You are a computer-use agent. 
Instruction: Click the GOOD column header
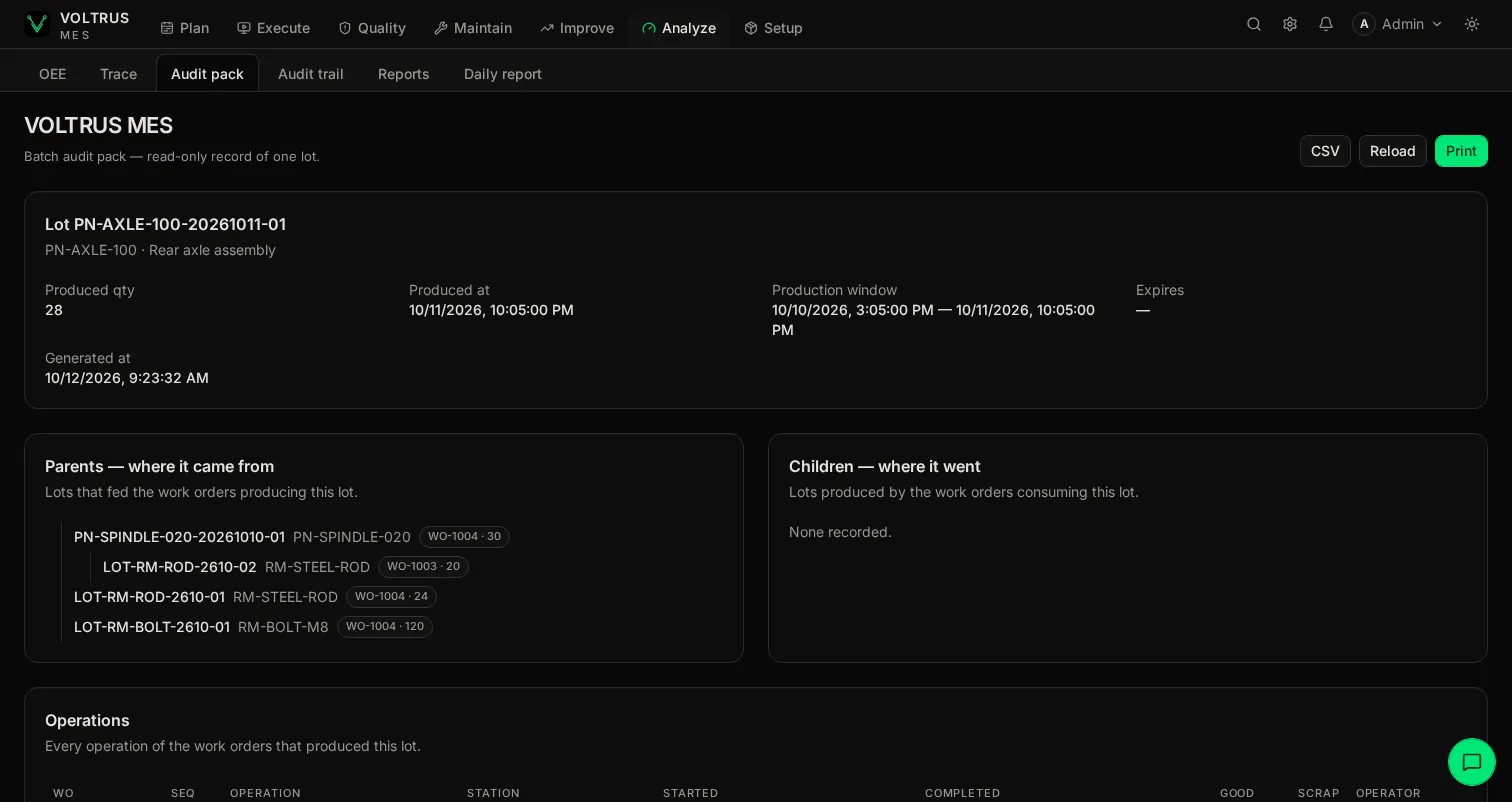point(1237,793)
